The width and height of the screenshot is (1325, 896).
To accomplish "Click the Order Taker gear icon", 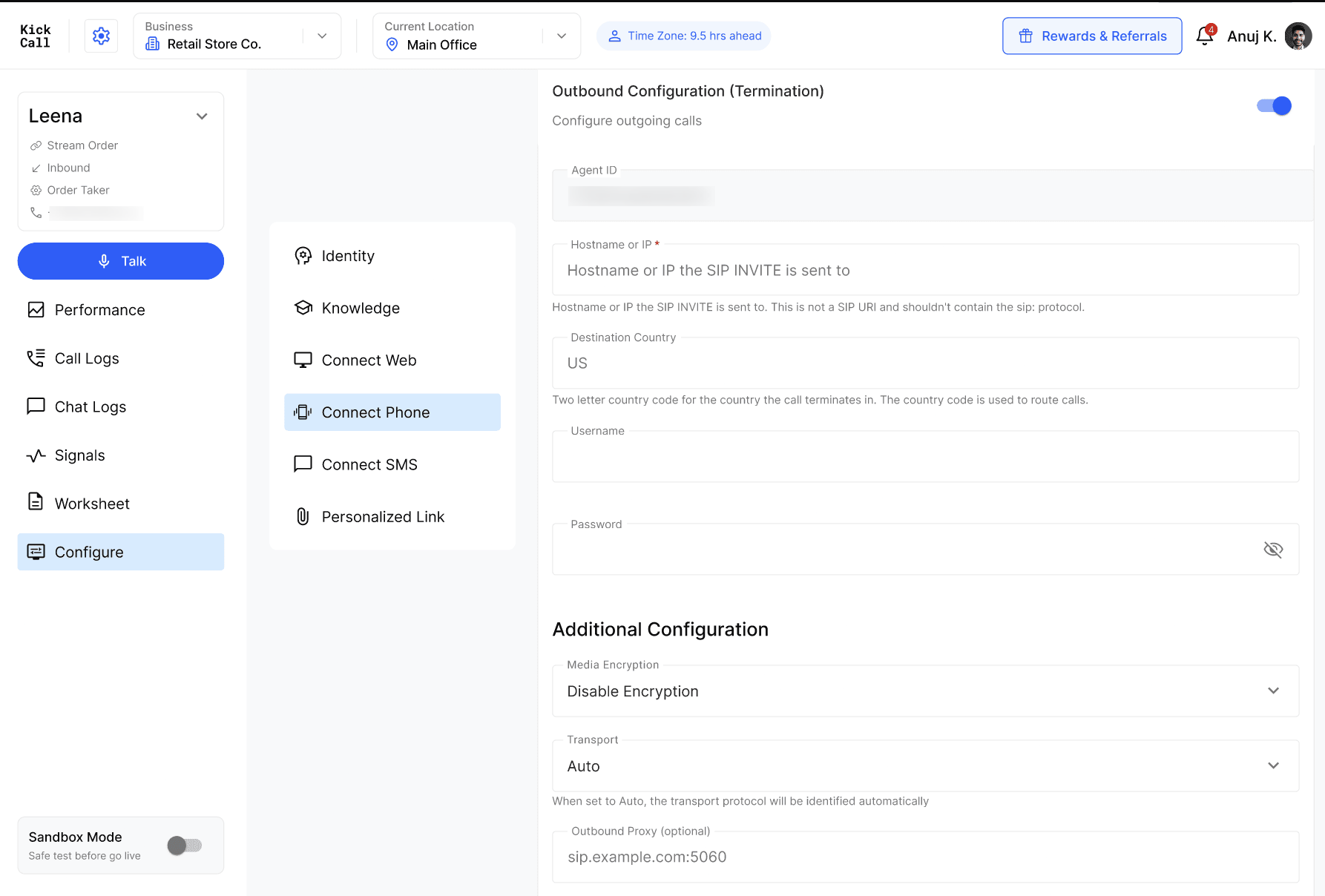I will 36,190.
